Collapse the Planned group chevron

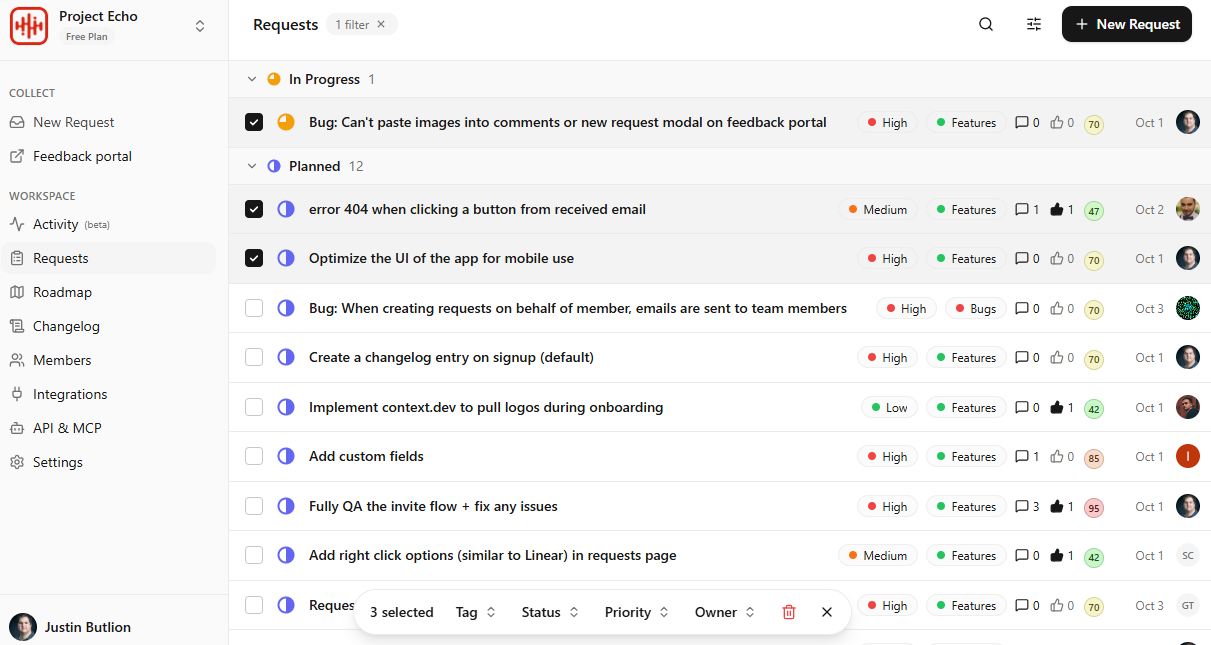[x=250, y=166]
